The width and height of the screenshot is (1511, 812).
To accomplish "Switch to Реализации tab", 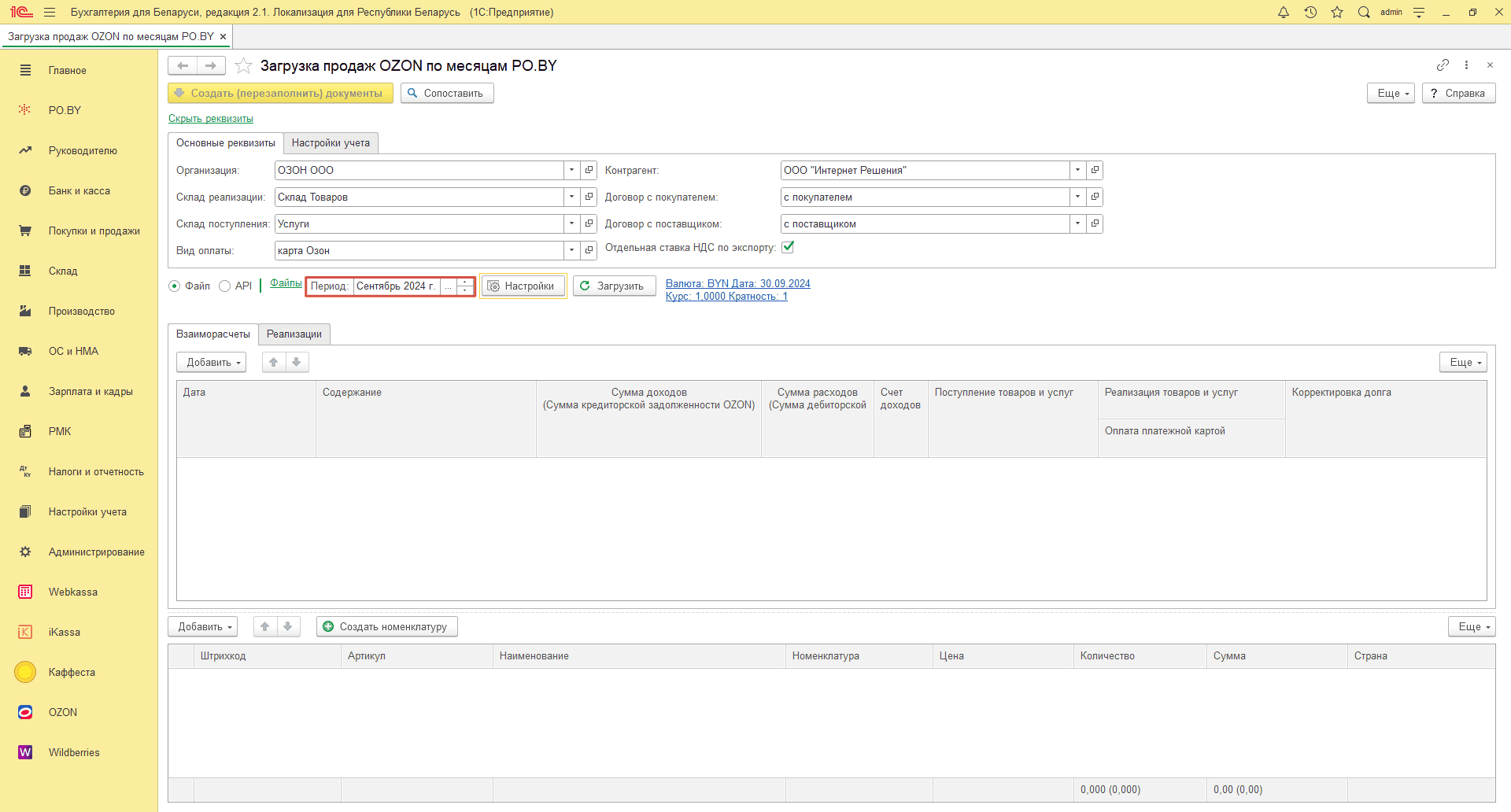I will [294, 334].
